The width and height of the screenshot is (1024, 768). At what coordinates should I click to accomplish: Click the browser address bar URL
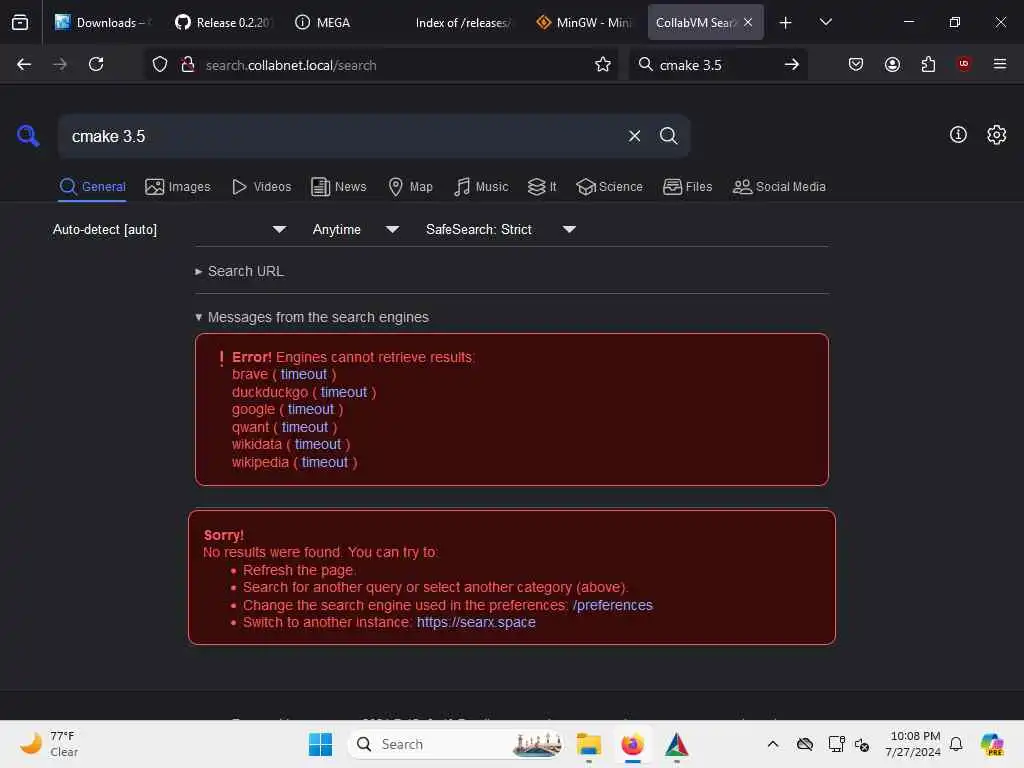click(x=291, y=65)
